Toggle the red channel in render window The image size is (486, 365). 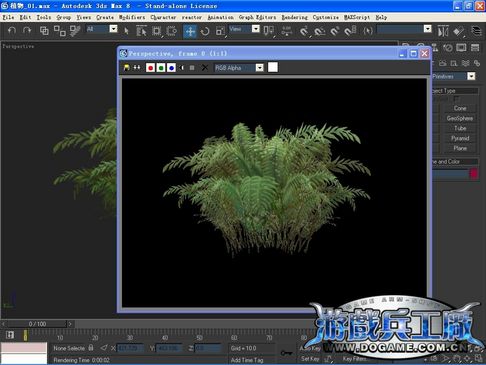coord(150,68)
